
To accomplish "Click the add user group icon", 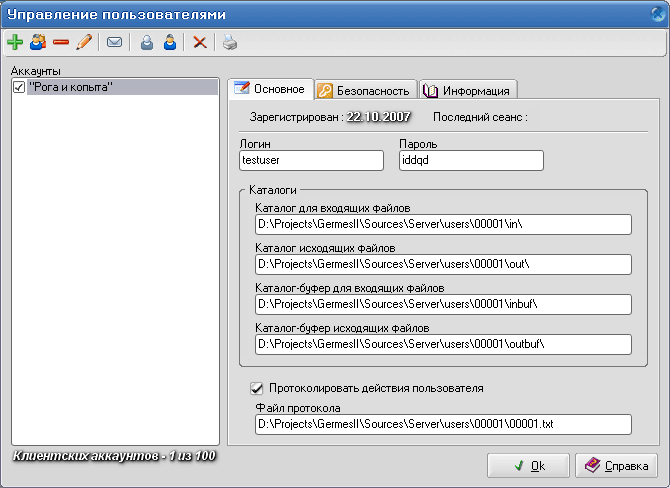I will pyautogui.click(x=38, y=42).
